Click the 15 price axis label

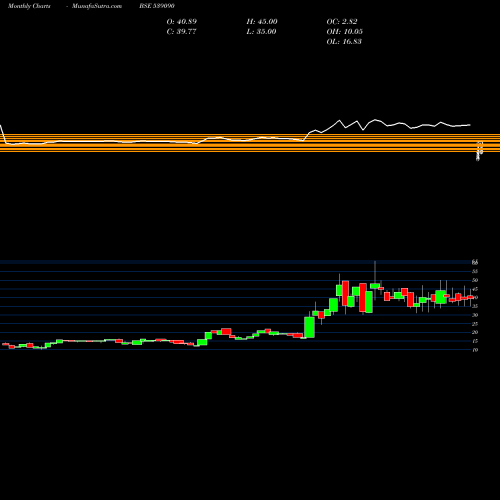[475, 341]
